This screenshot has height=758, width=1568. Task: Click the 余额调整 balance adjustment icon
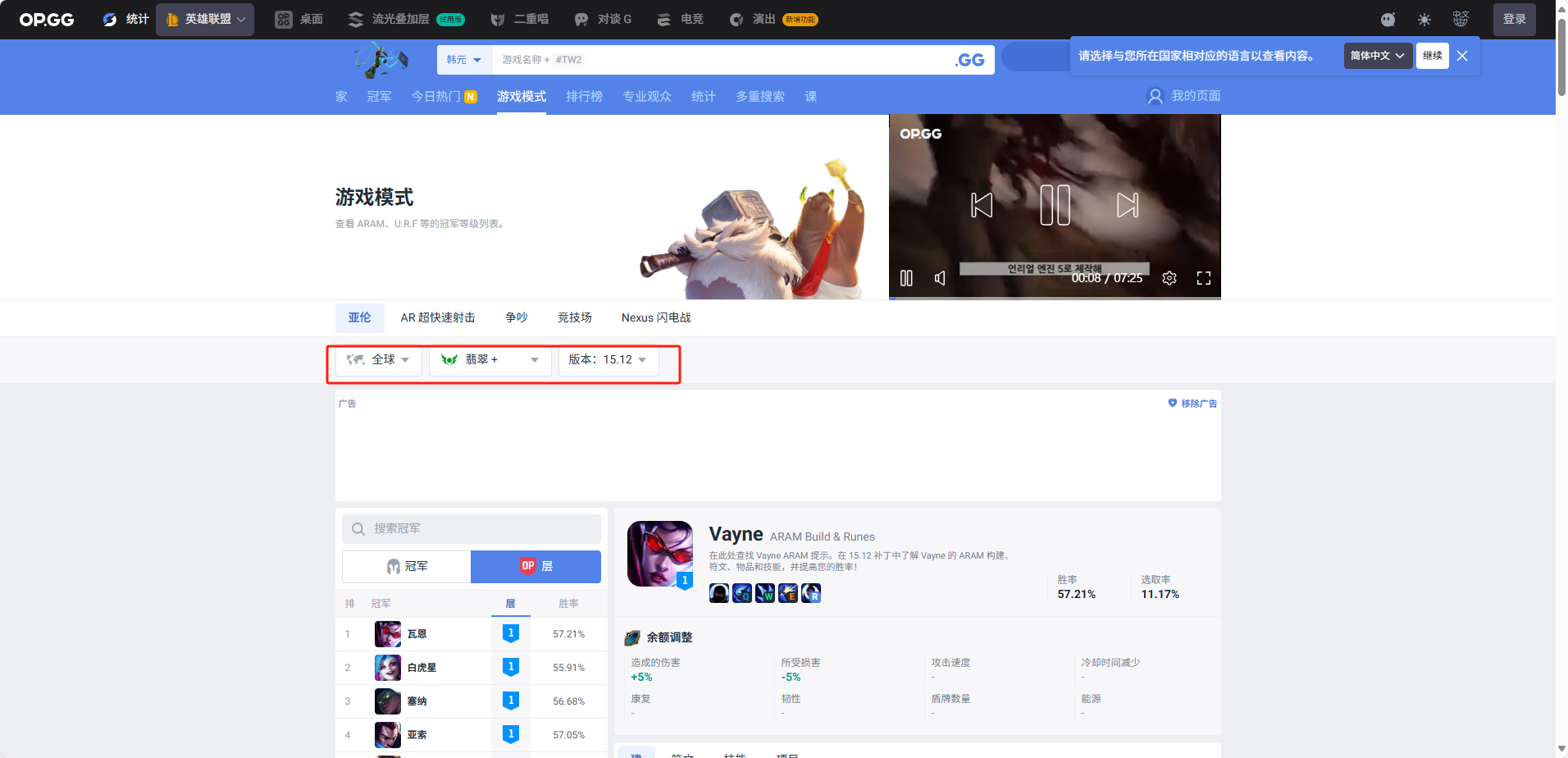(632, 638)
